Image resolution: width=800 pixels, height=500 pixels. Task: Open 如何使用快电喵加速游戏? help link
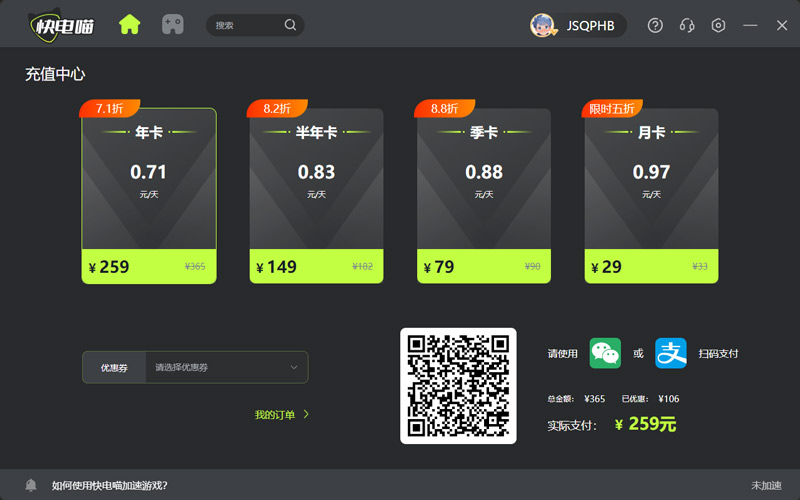click(110, 485)
